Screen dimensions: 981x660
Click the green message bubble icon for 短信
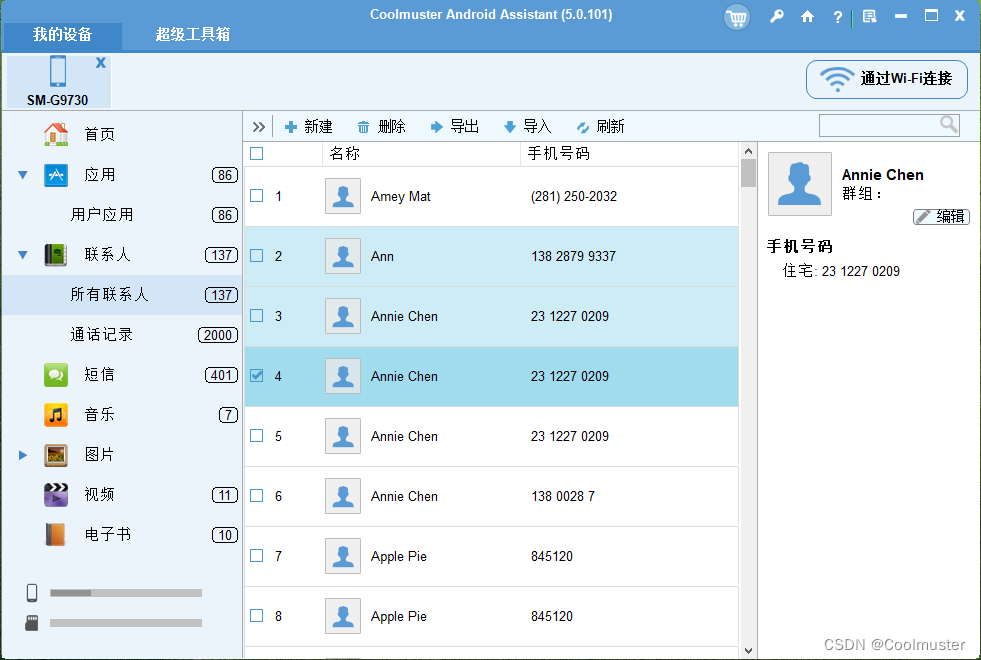(56, 375)
